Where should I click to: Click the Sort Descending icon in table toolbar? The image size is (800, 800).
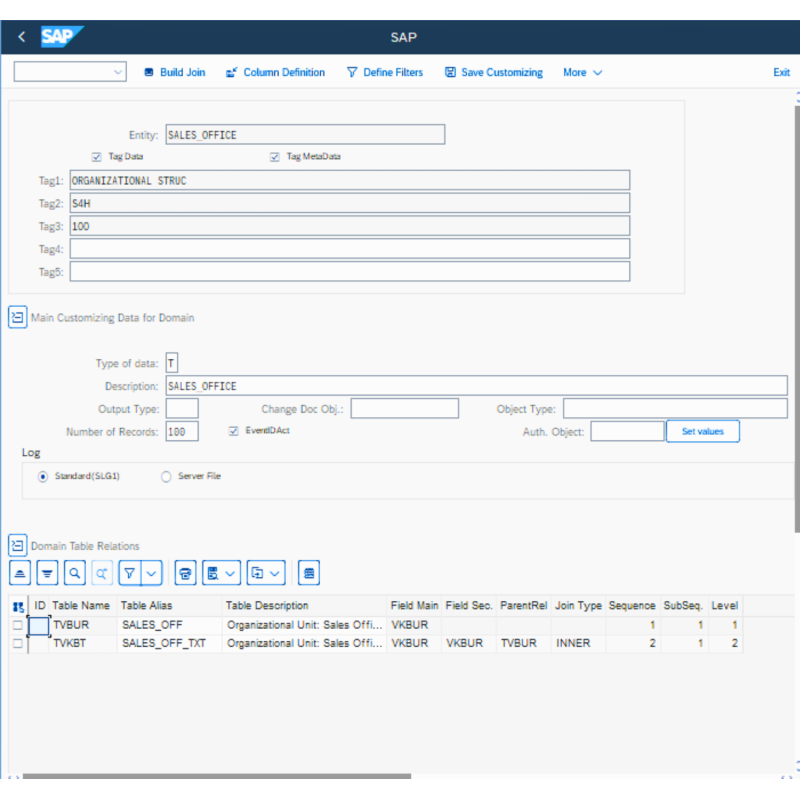click(47, 573)
